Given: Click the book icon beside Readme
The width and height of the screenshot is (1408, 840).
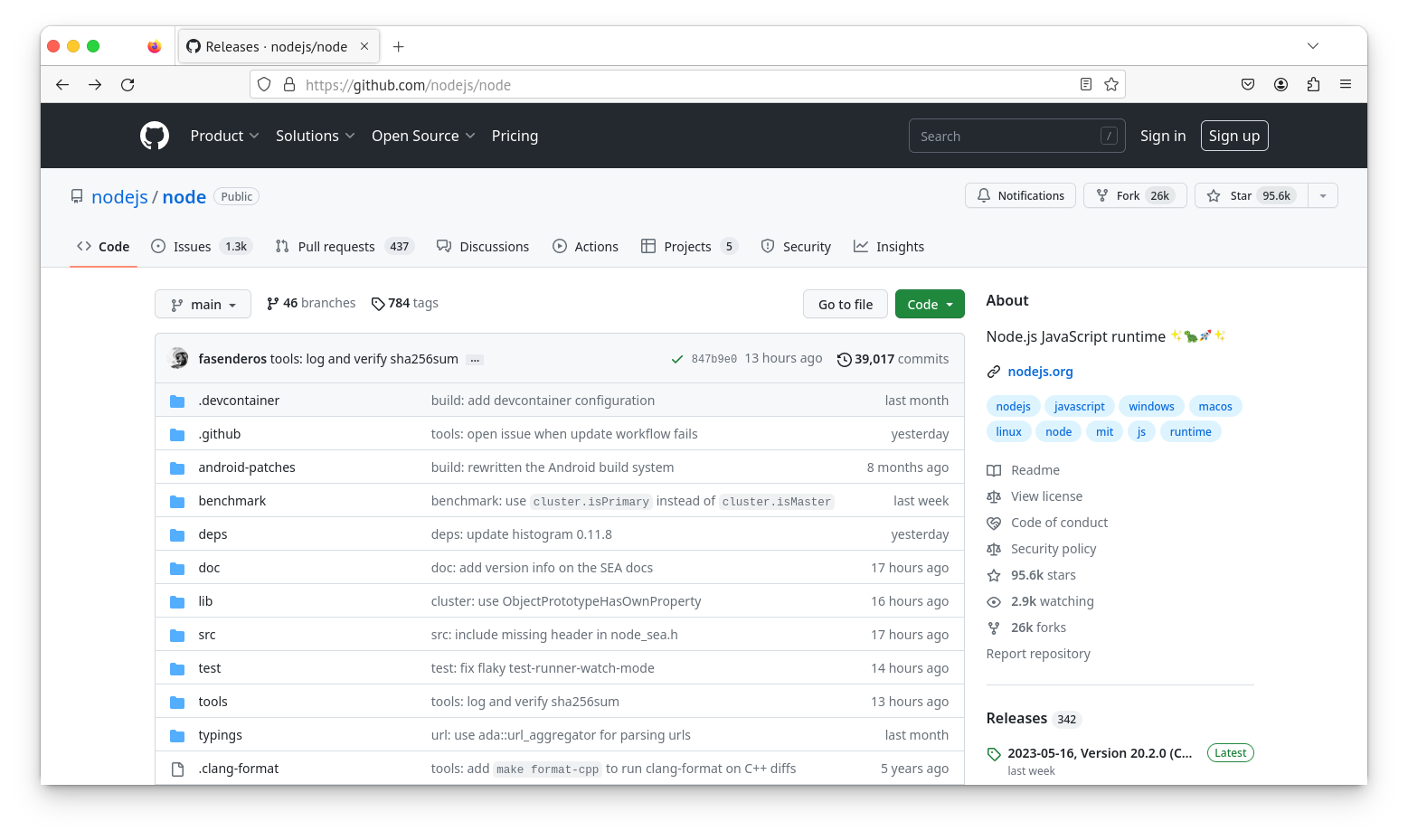Looking at the screenshot, I should click(x=994, y=471).
